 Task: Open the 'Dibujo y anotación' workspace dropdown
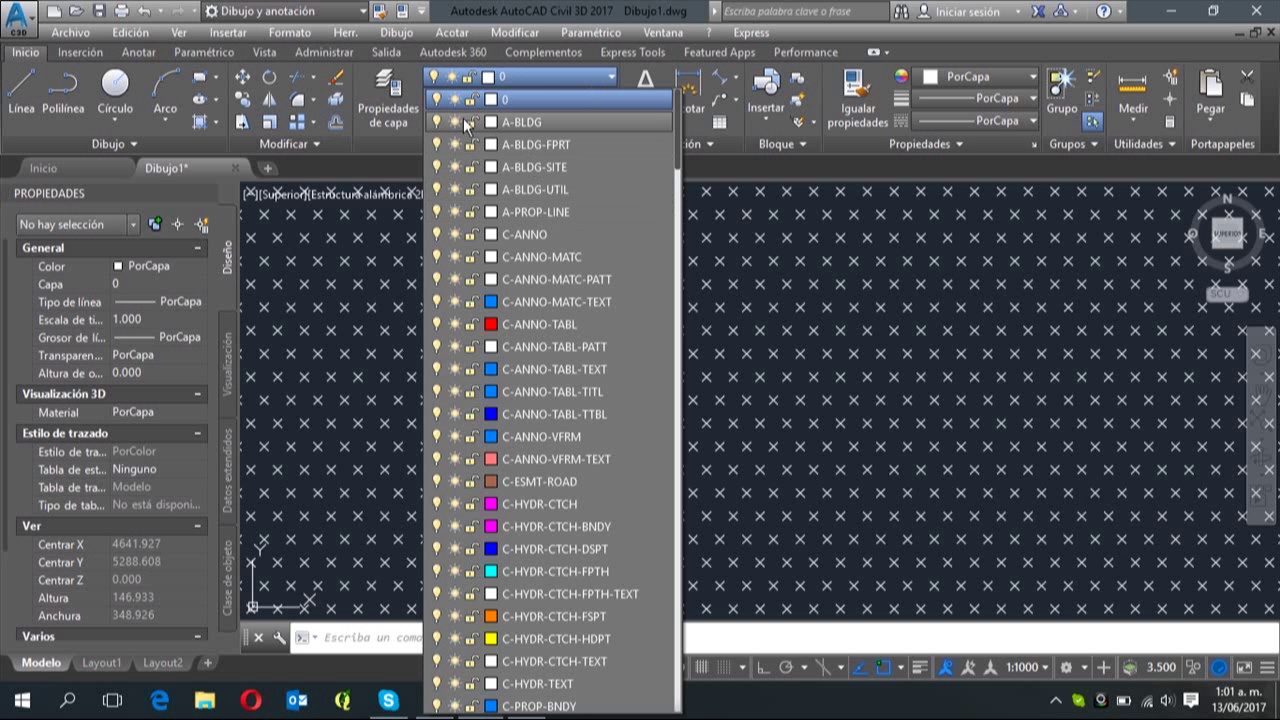coord(285,12)
